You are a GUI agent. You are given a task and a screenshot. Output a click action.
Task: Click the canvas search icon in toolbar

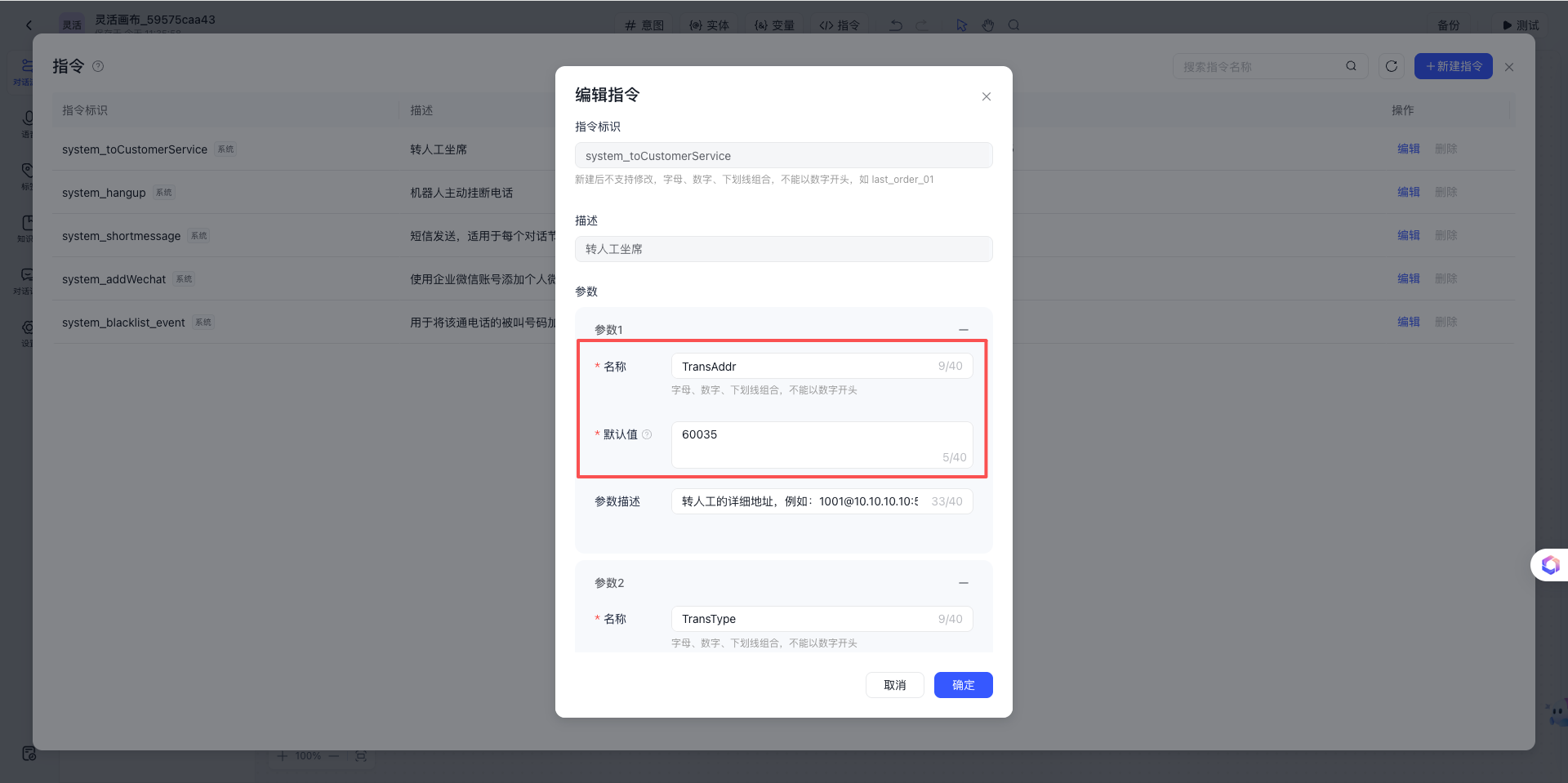pyautogui.click(x=1014, y=25)
